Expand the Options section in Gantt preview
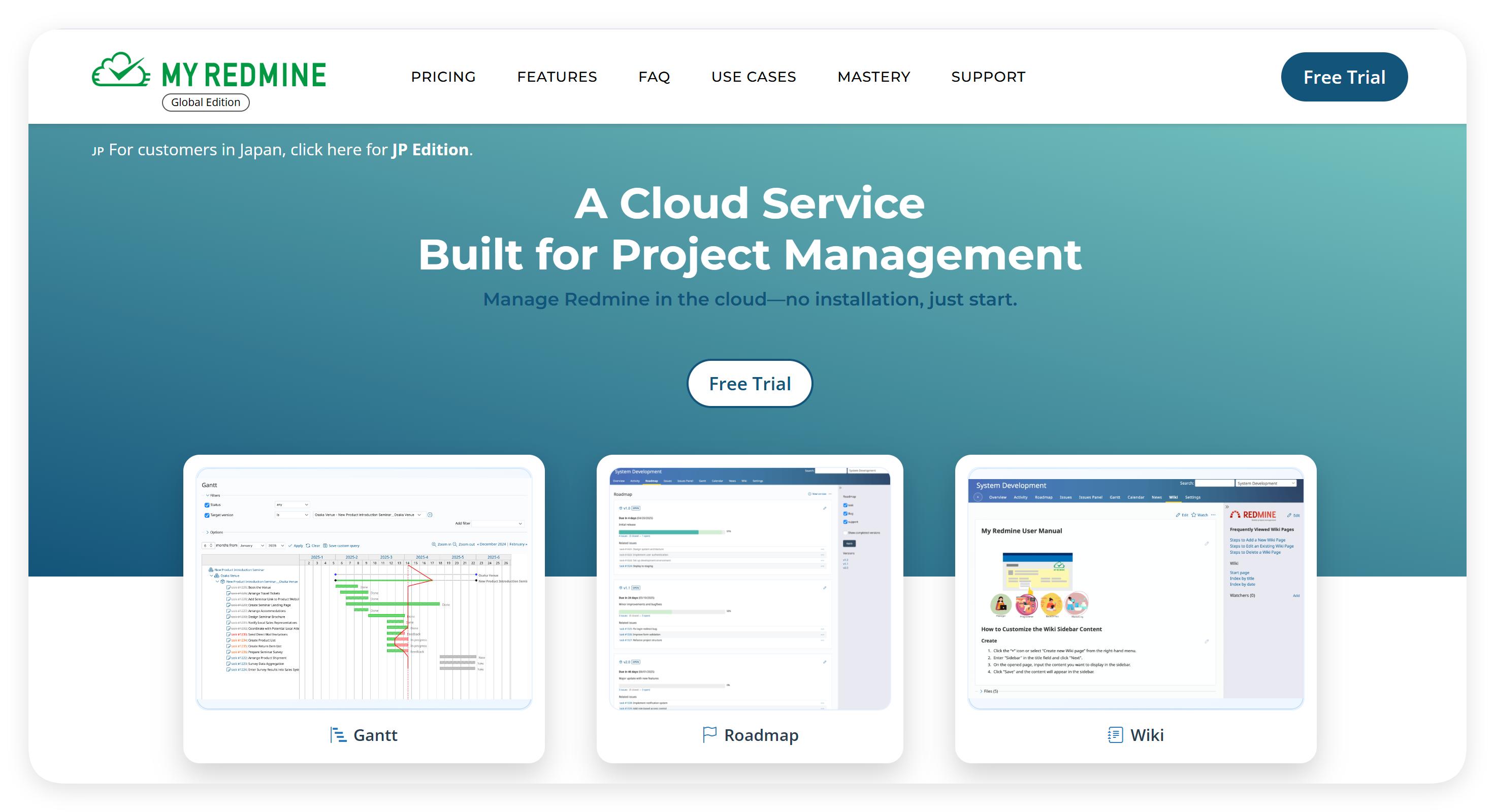This screenshot has width=1495, height=812. click(207, 532)
